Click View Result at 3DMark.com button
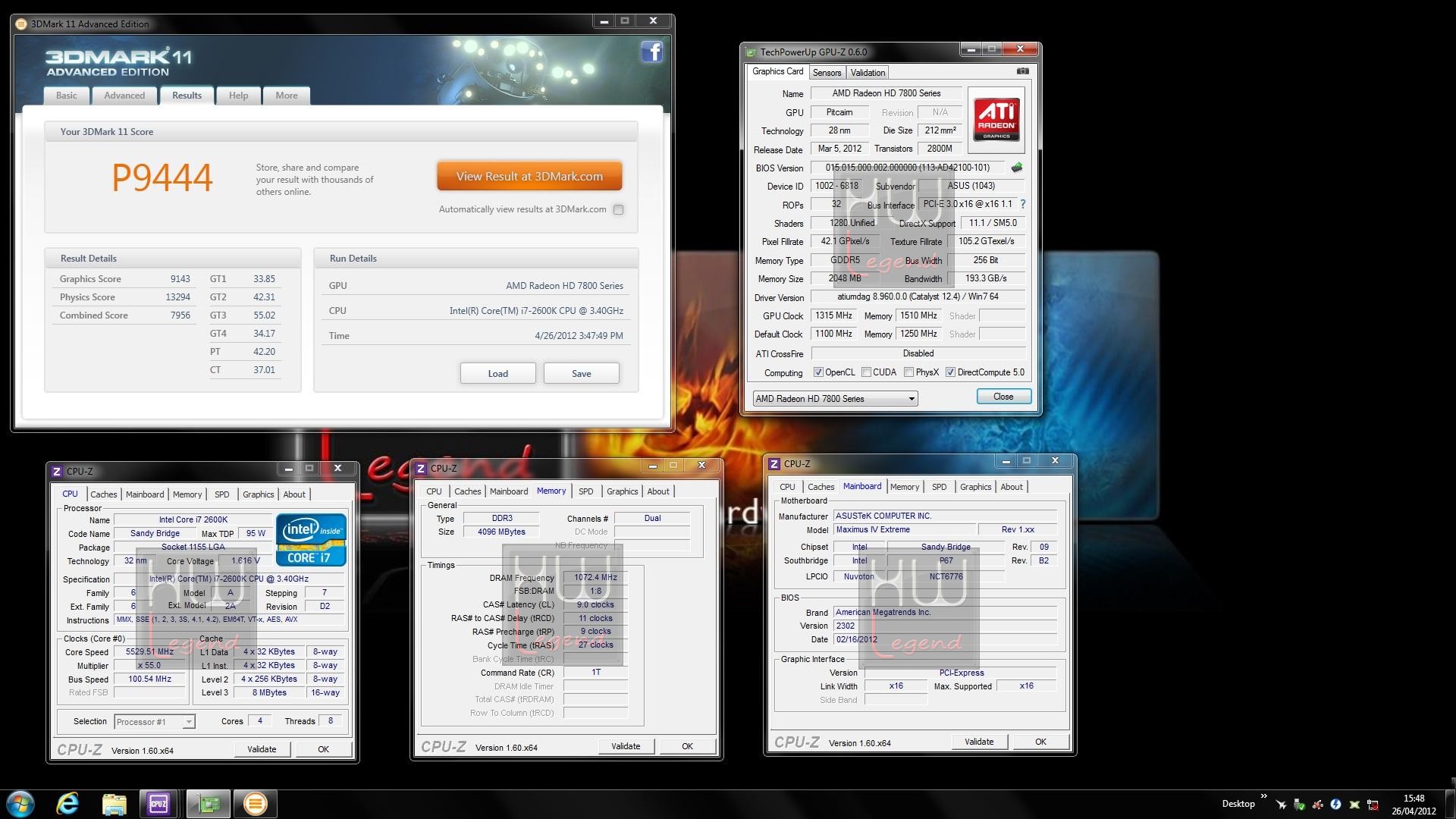Image resolution: width=1456 pixels, height=819 pixels. click(529, 176)
